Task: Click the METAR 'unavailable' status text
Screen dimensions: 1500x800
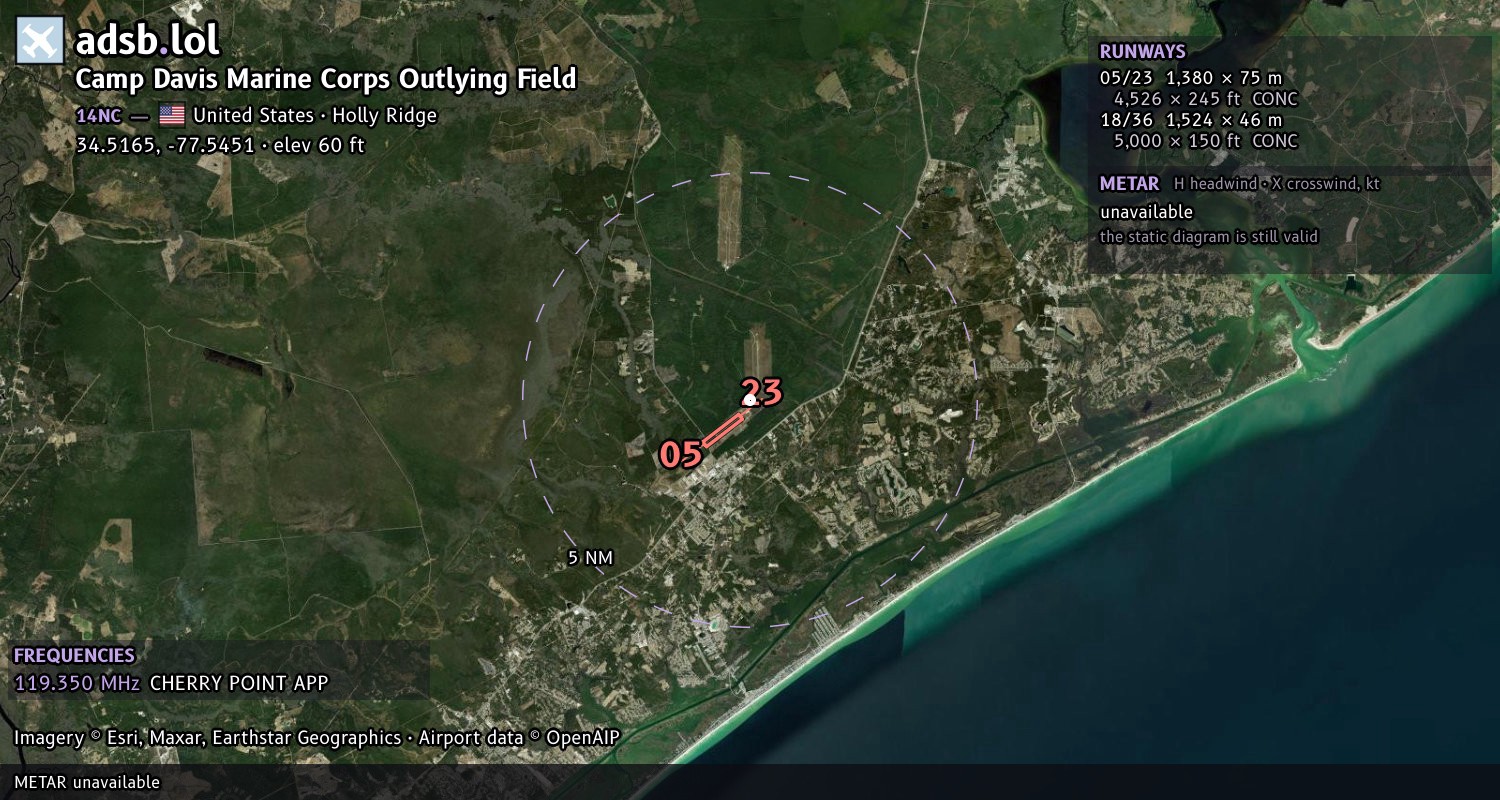Action: (1146, 212)
